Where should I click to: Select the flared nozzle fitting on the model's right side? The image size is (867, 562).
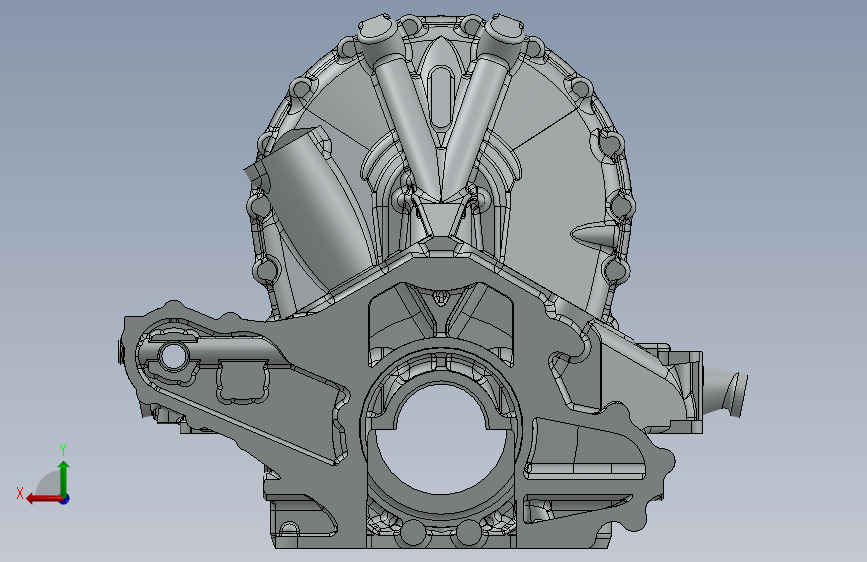[x=725, y=392]
